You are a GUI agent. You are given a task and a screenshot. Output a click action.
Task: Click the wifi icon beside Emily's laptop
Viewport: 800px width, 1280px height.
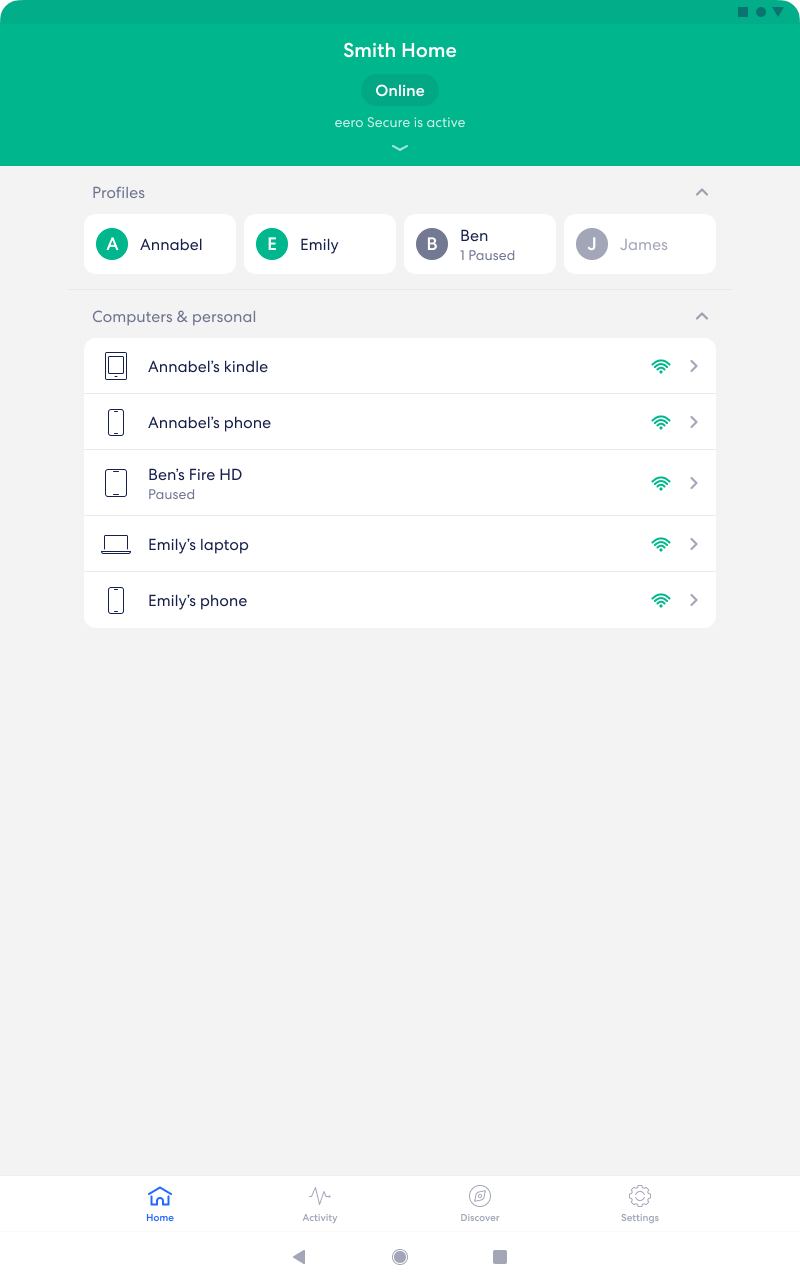pos(661,544)
